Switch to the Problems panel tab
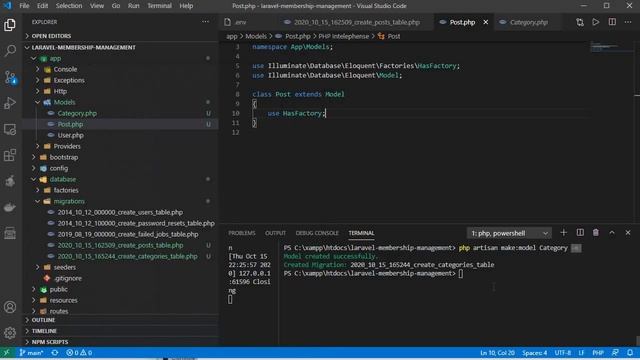Screen dimensions: 640x360 tap(242, 233)
